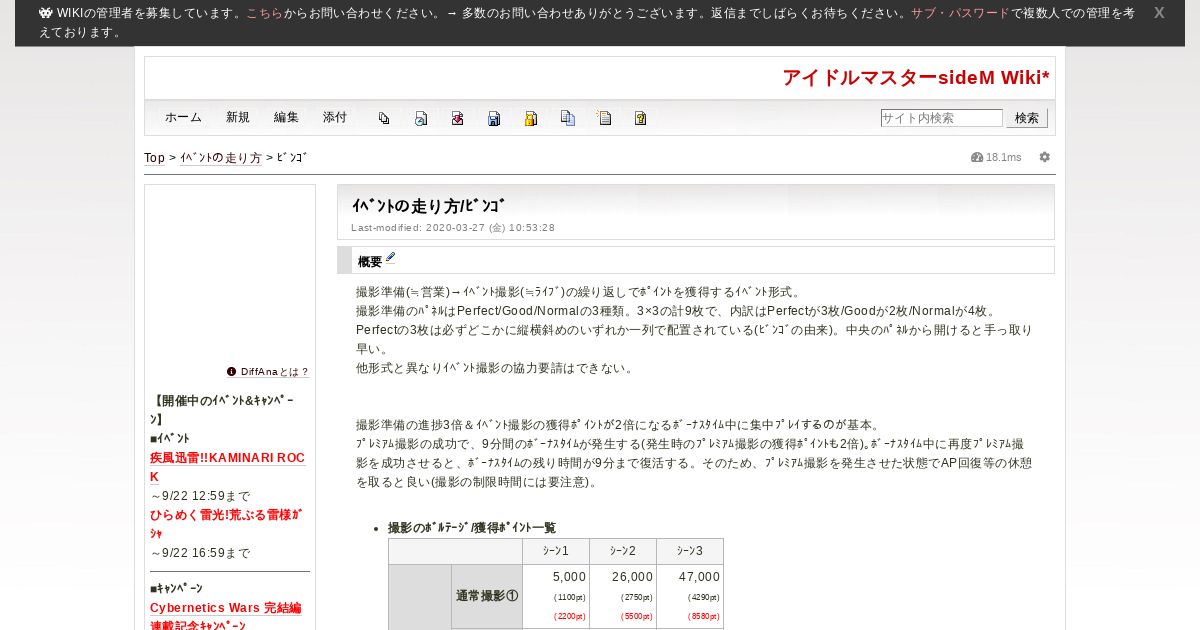Click the こちら contact link in notice
1200x630 pixels.
(x=264, y=14)
